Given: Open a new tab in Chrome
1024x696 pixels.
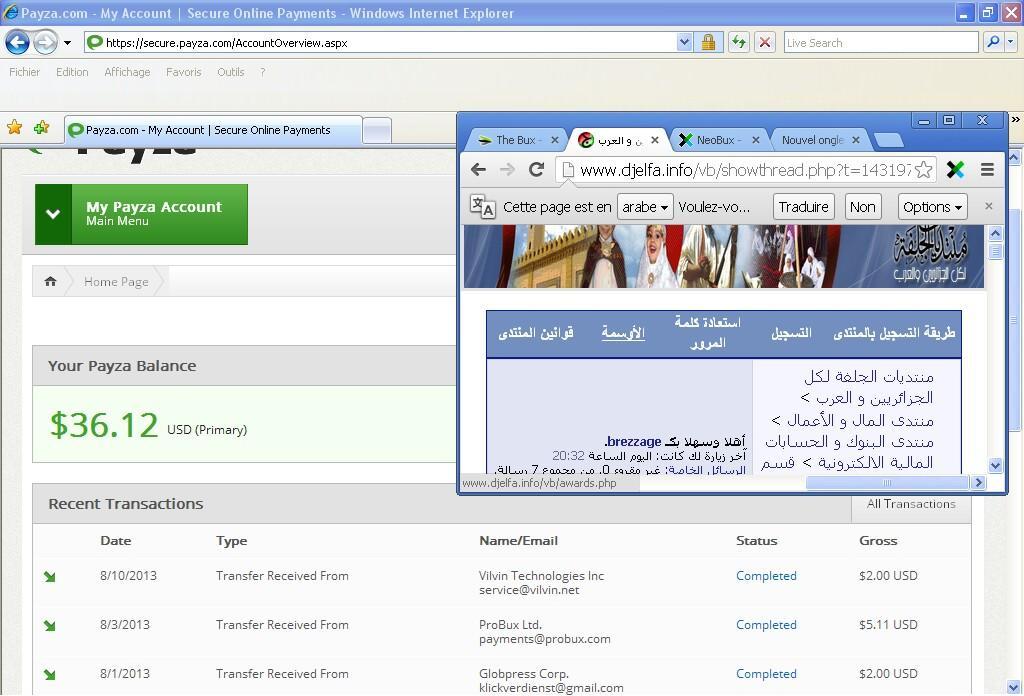Looking at the screenshot, I should 889,140.
